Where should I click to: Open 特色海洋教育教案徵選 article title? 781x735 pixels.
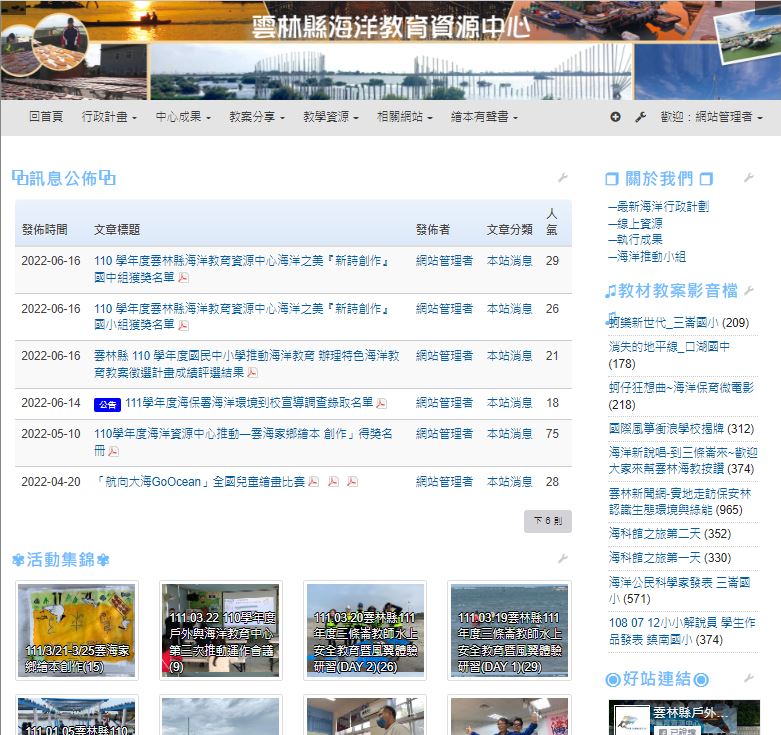pos(247,364)
